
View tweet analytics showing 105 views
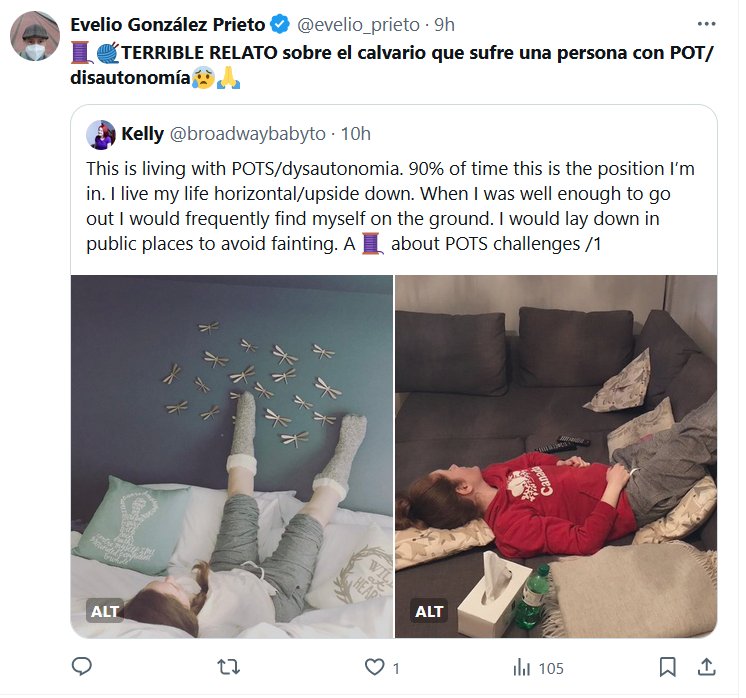pos(538,667)
